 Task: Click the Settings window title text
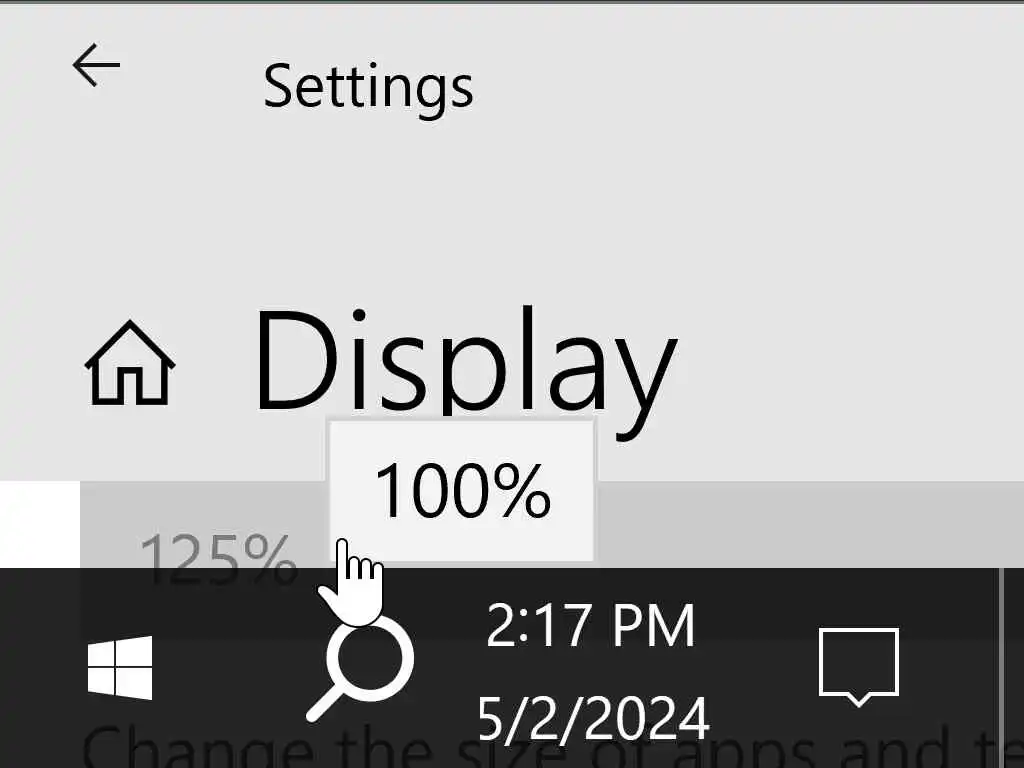[x=368, y=87]
